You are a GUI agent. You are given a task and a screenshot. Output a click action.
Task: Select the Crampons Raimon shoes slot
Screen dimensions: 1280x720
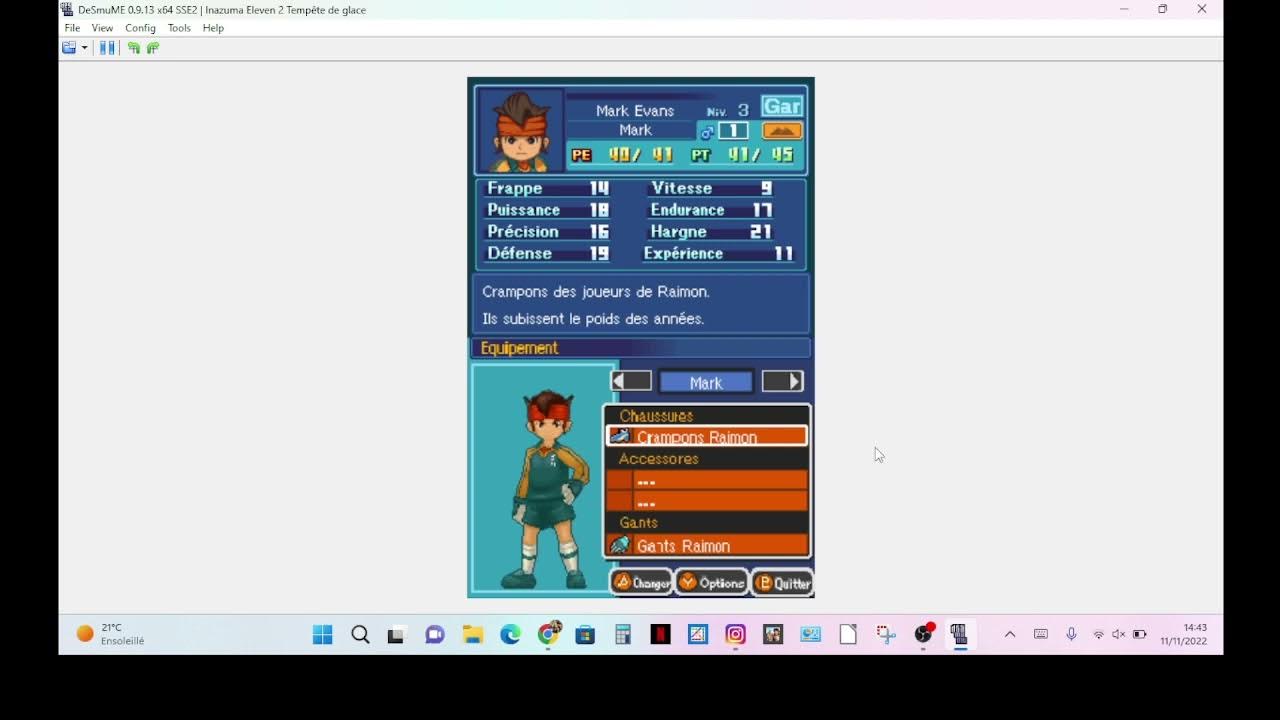pos(706,436)
